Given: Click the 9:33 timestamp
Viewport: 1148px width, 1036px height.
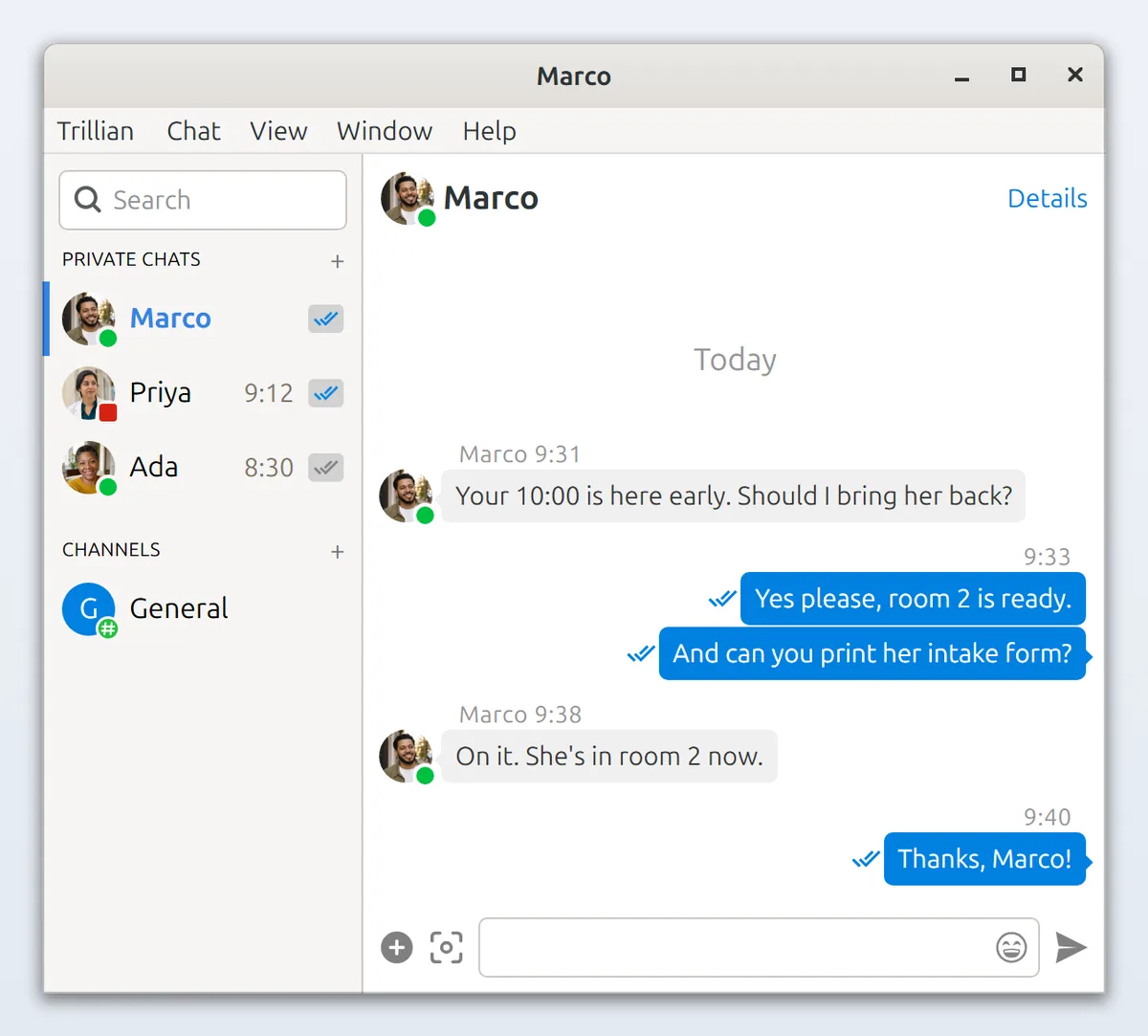Looking at the screenshot, I should [x=1048, y=557].
